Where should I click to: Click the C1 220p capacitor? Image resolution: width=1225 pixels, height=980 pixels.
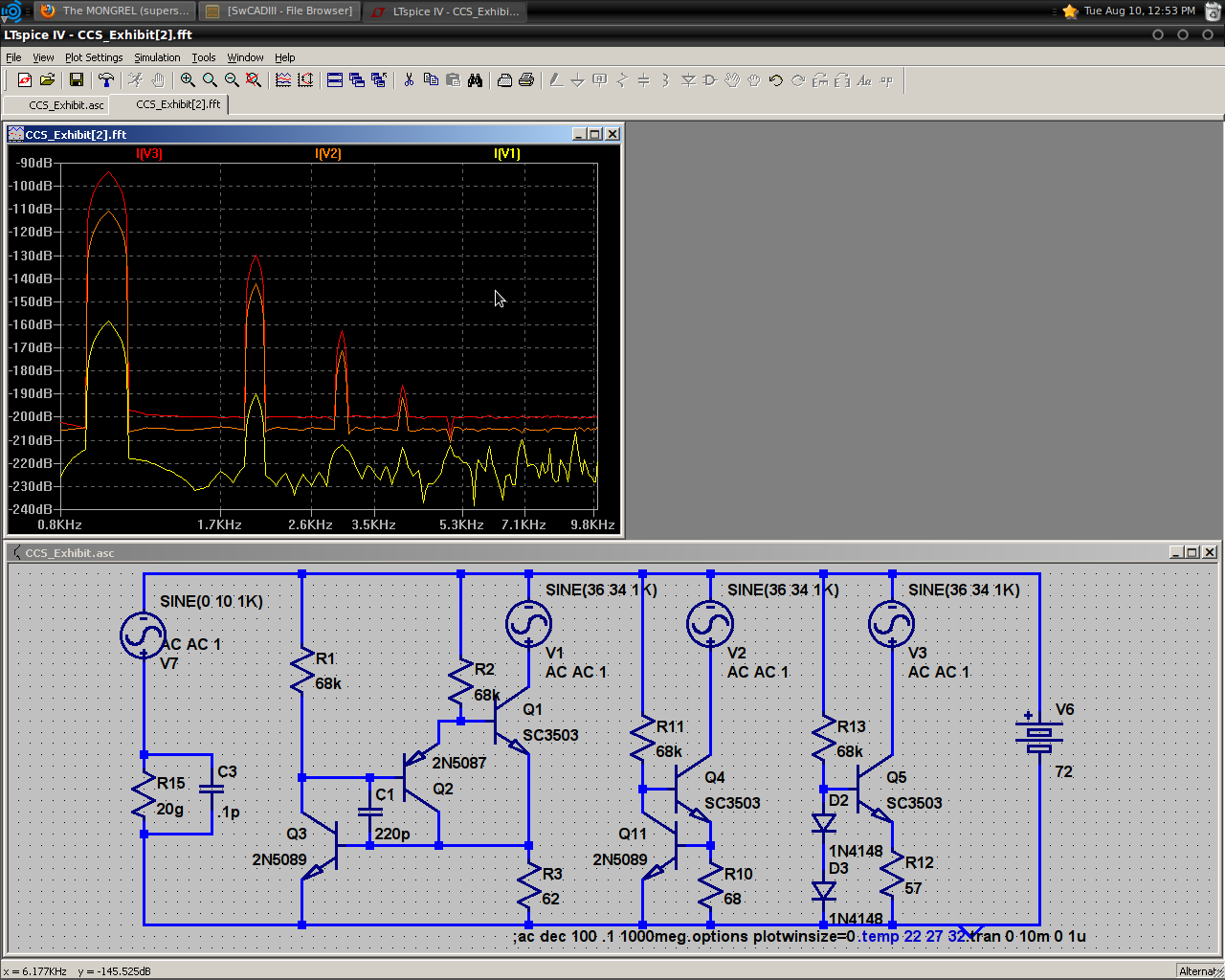[x=370, y=812]
